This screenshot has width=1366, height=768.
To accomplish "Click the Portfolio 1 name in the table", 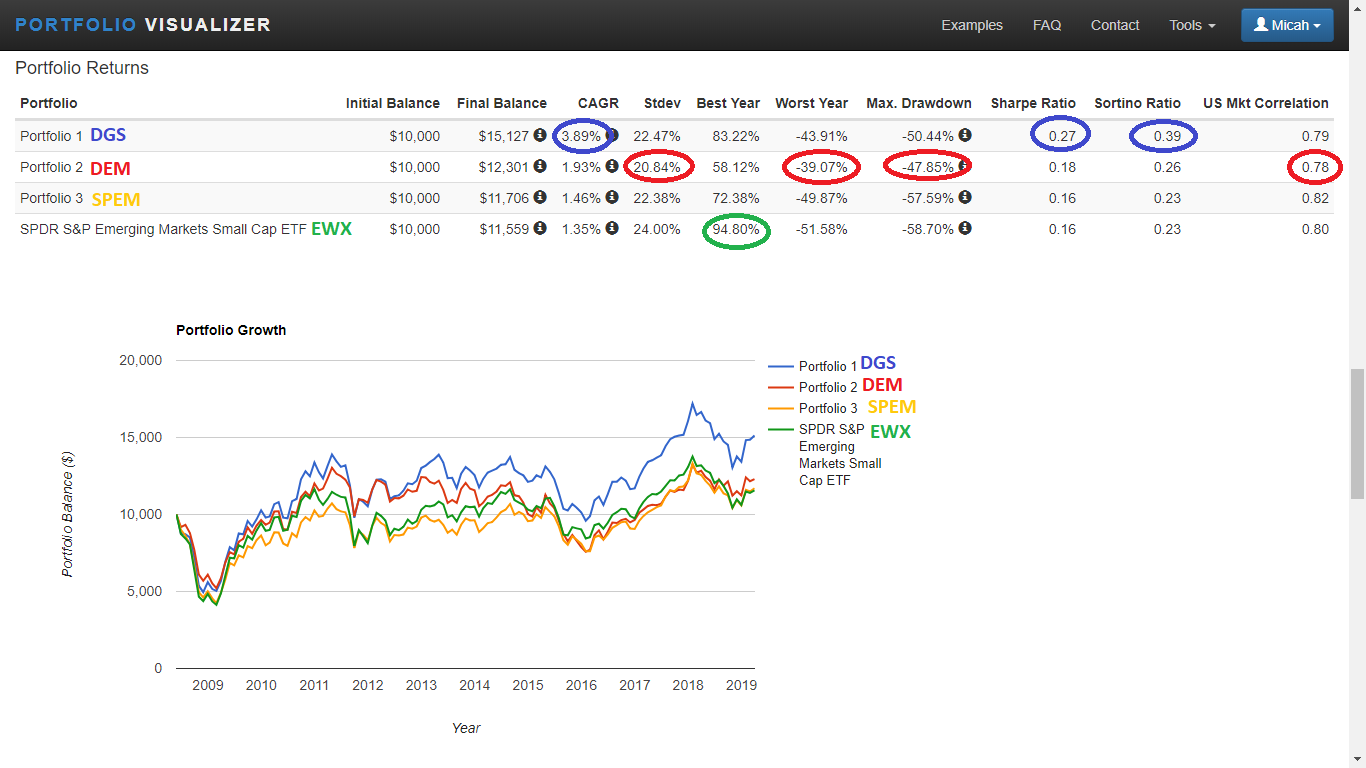I will 51,136.
